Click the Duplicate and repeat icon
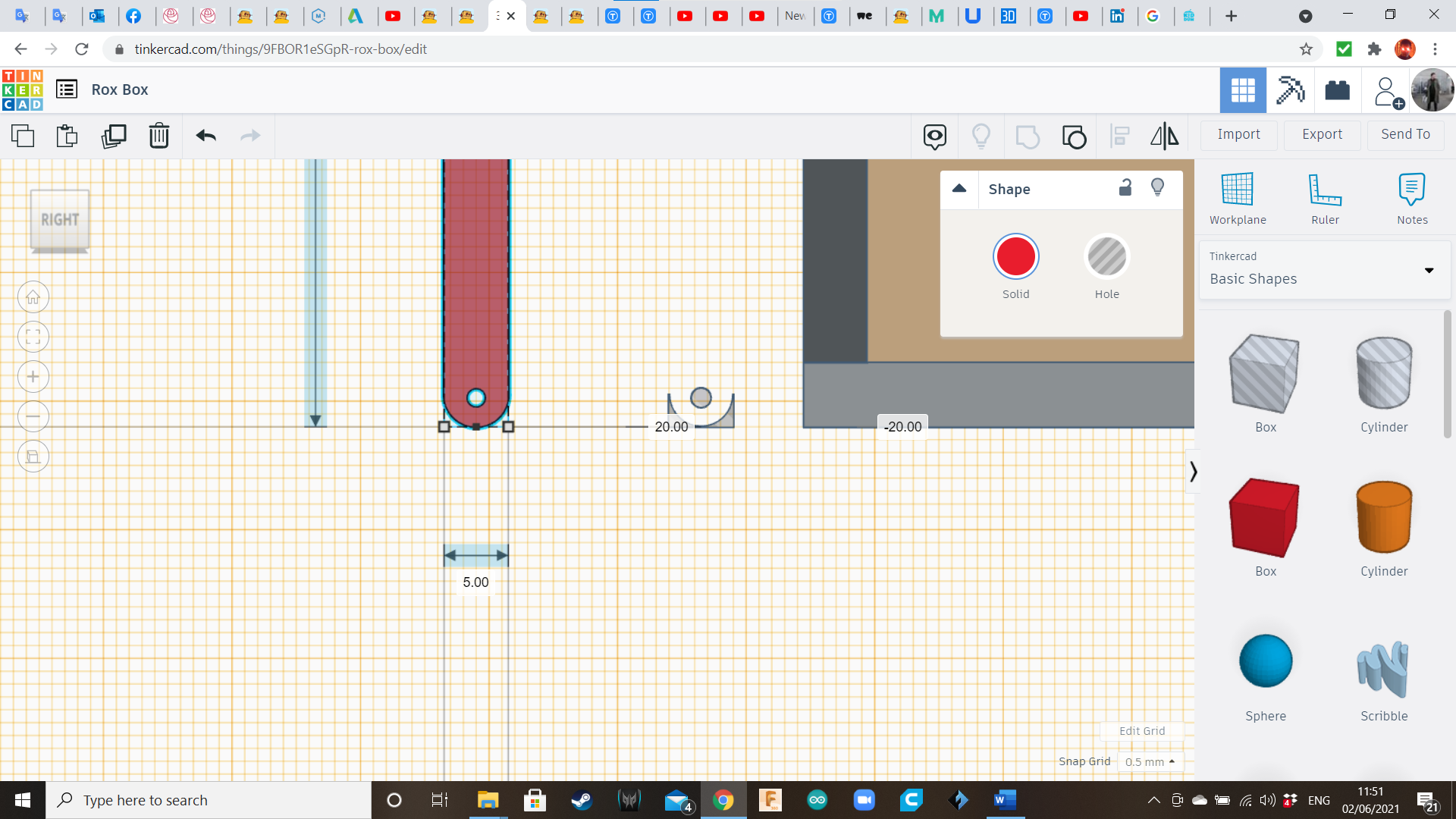 click(114, 136)
